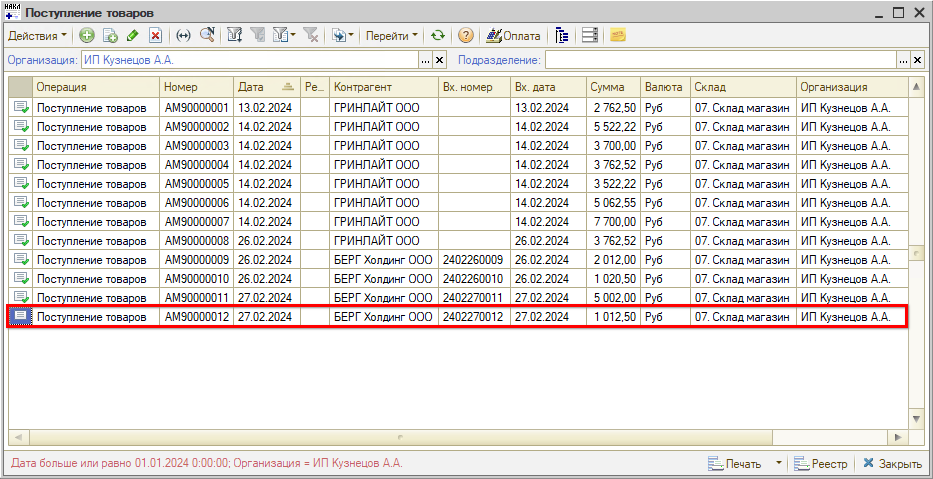This screenshot has height=479, width=933.
Task: Open Подразделение selection with ellipsis button
Action: point(903,60)
